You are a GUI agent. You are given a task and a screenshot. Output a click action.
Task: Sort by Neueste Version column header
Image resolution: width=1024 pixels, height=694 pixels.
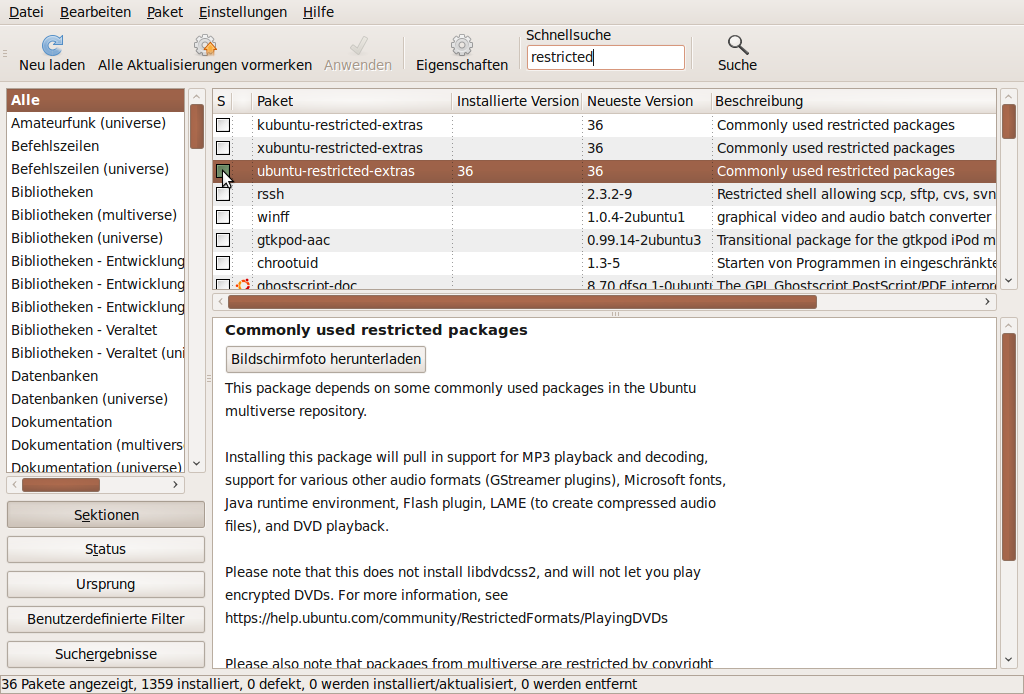[647, 101]
